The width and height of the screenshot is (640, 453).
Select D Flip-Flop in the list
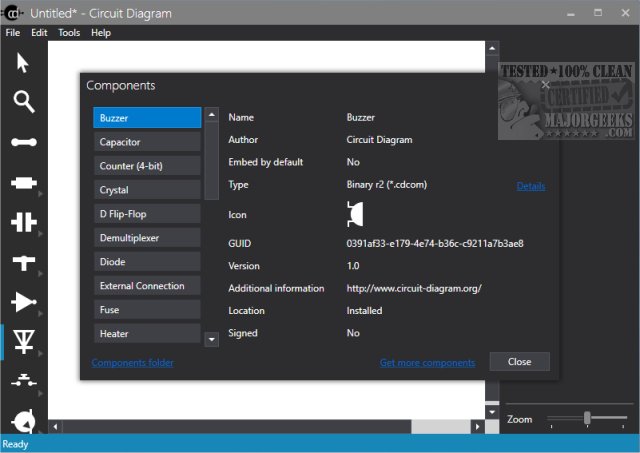(x=147, y=214)
